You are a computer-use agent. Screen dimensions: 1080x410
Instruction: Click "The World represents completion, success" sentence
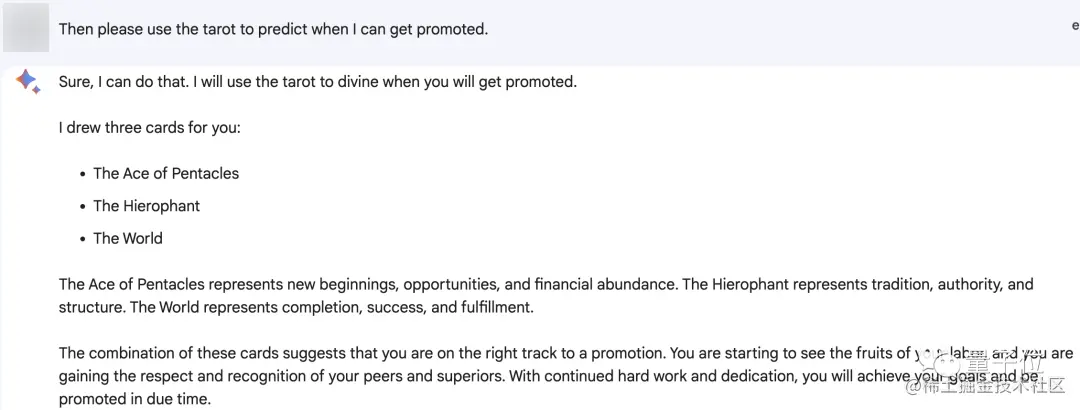332,307
